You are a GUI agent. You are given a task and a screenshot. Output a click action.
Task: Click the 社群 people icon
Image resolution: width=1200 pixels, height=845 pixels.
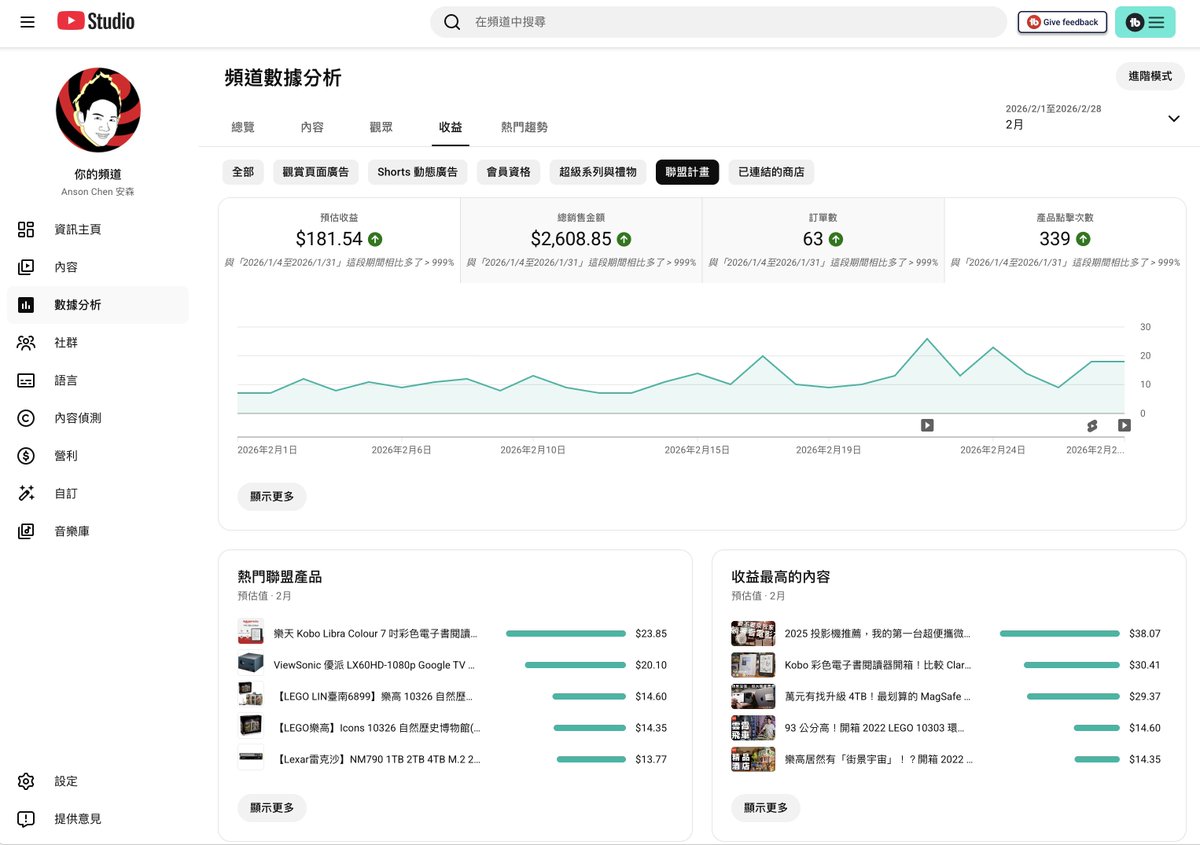click(x=26, y=342)
